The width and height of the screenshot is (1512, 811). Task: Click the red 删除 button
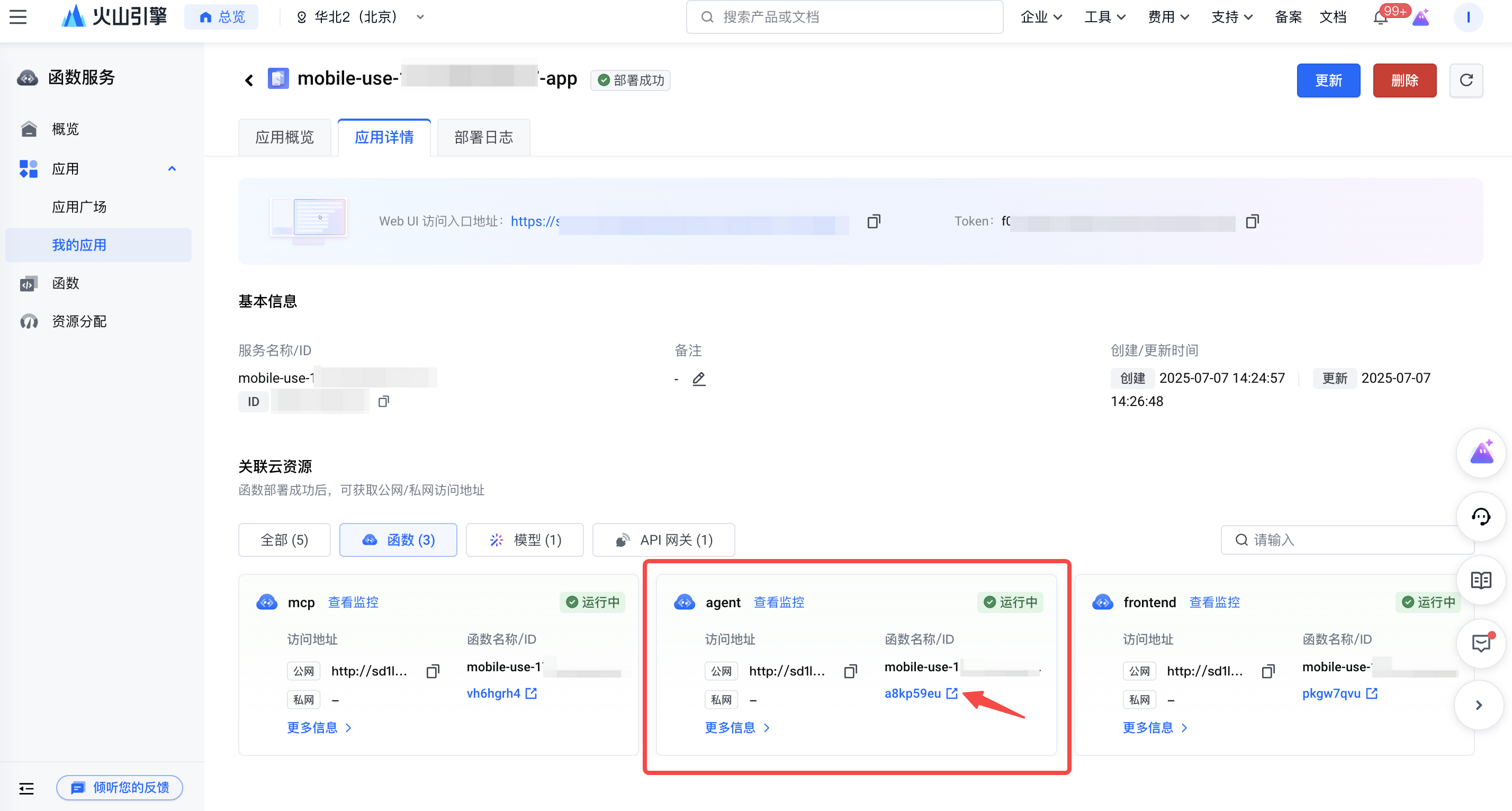pos(1404,80)
